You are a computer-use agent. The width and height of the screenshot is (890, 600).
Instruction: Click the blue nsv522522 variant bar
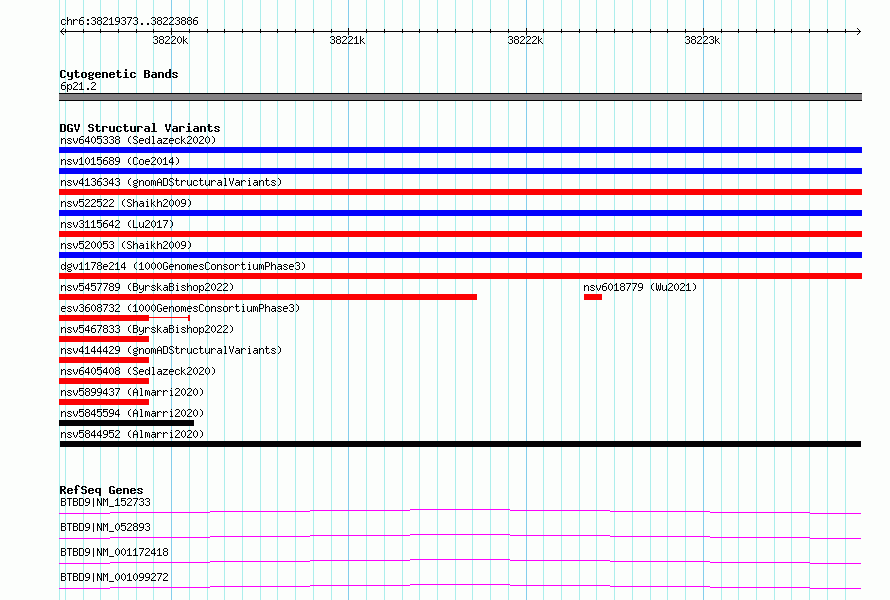point(460,213)
